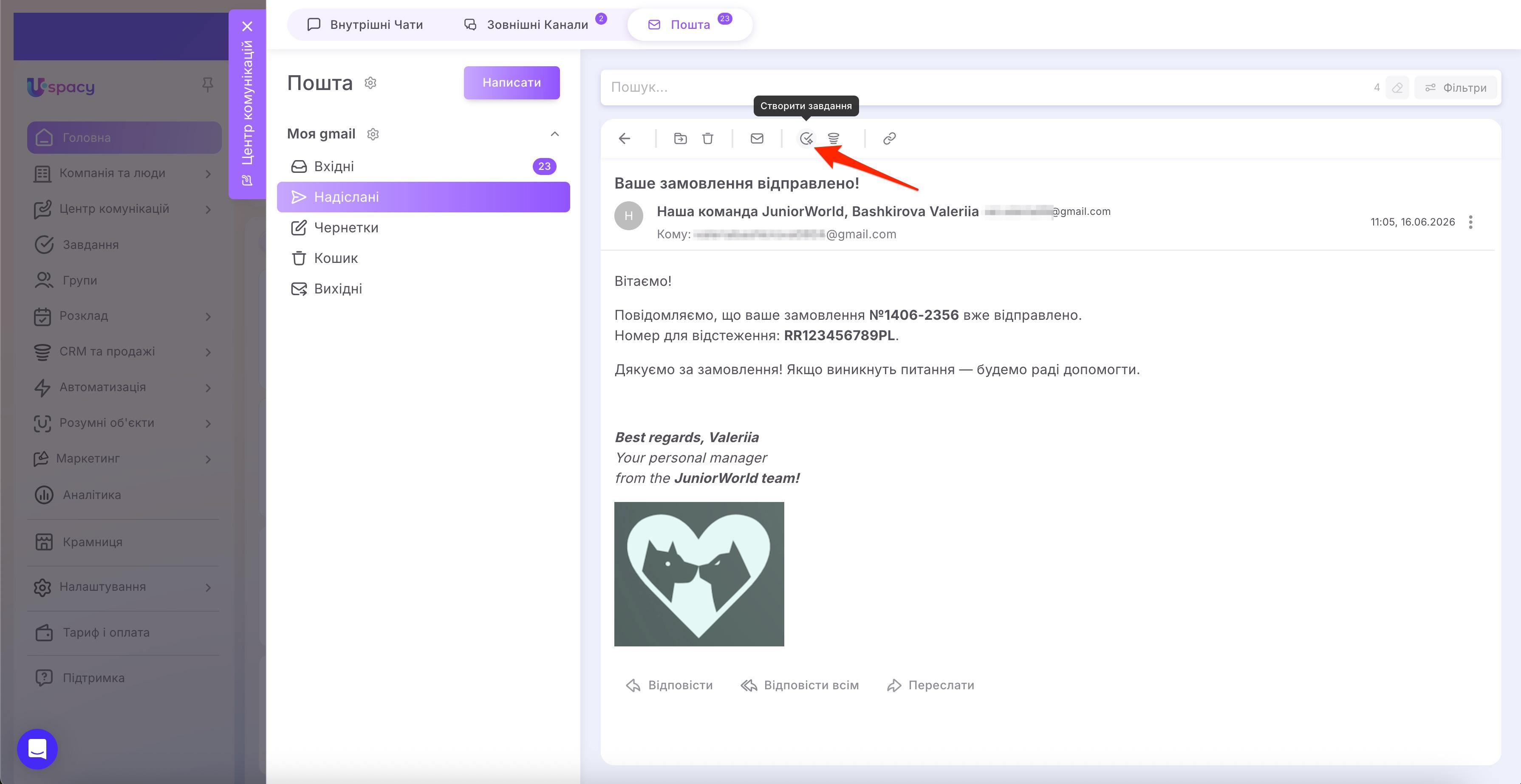
Task: Click the Написати compose button
Action: click(x=512, y=83)
